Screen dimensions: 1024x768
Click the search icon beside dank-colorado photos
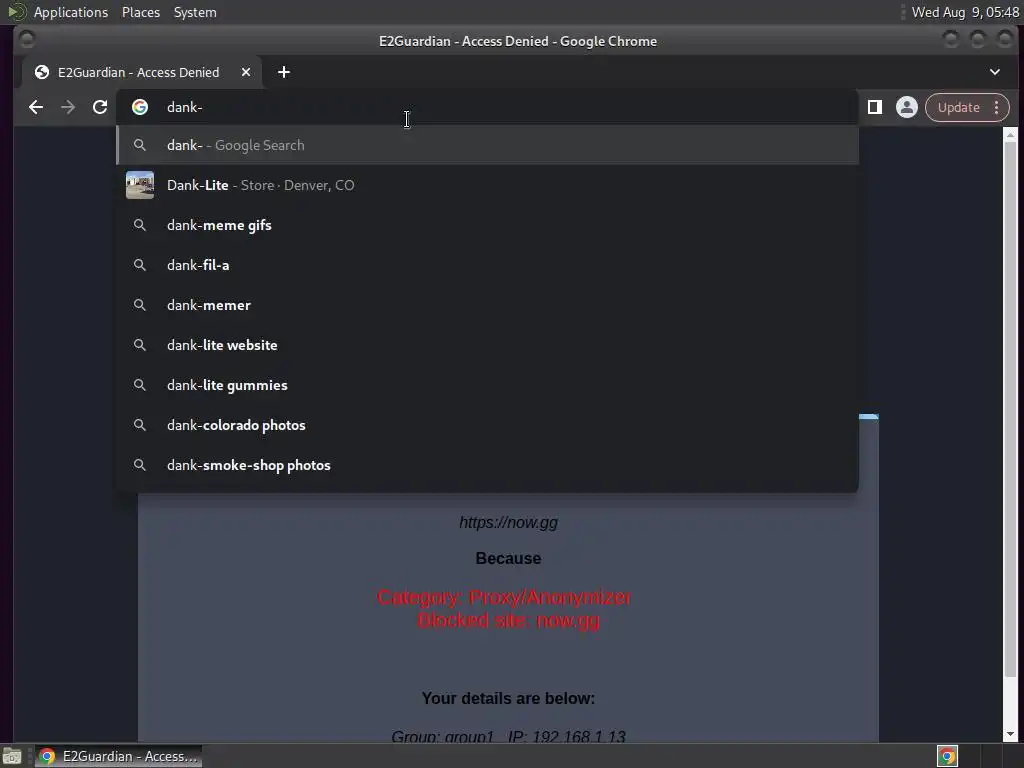click(x=140, y=425)
